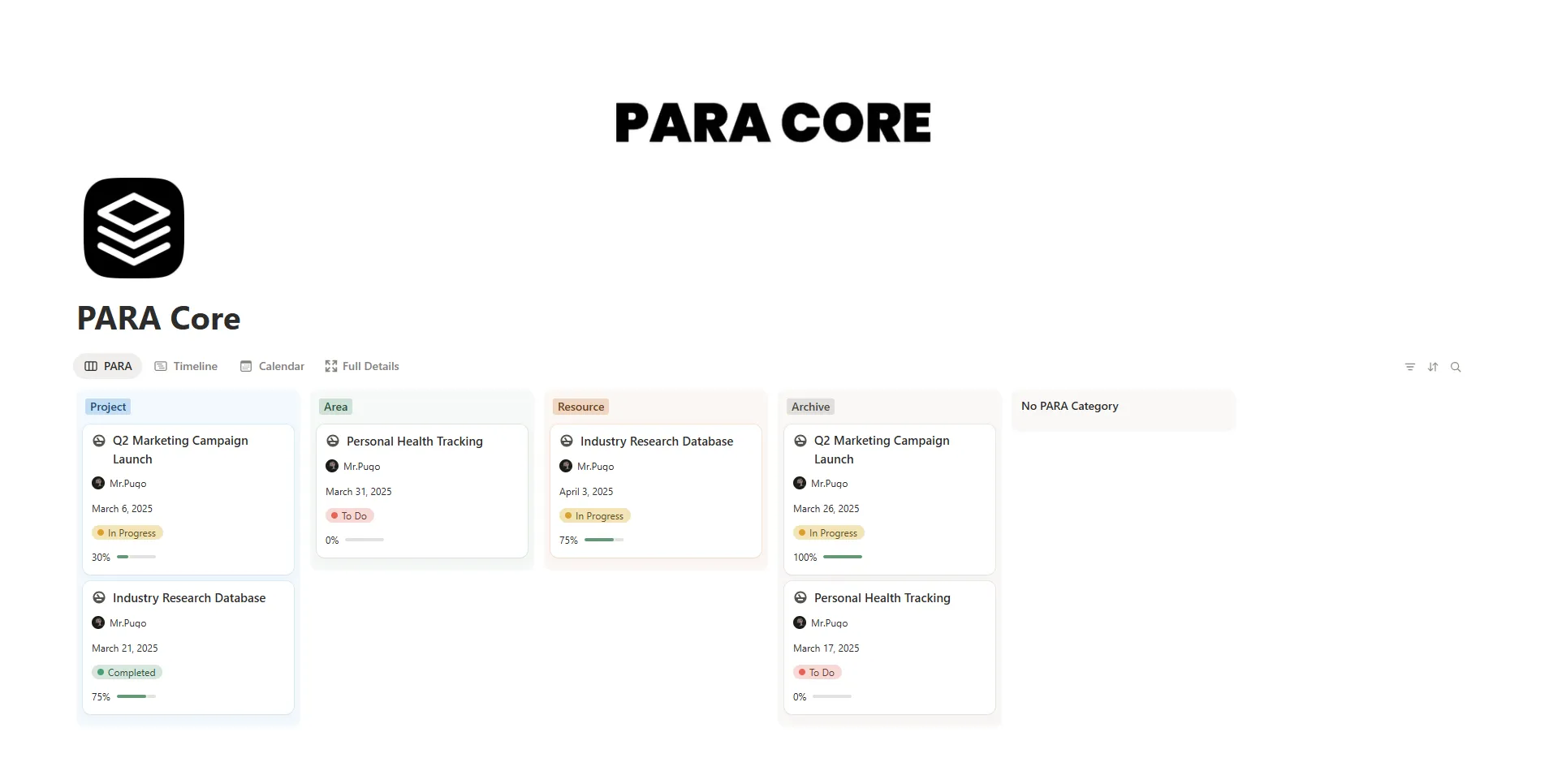Click the calendar icon next to Calendar label
Screen dimensions: 1549x784
point(246,366)
